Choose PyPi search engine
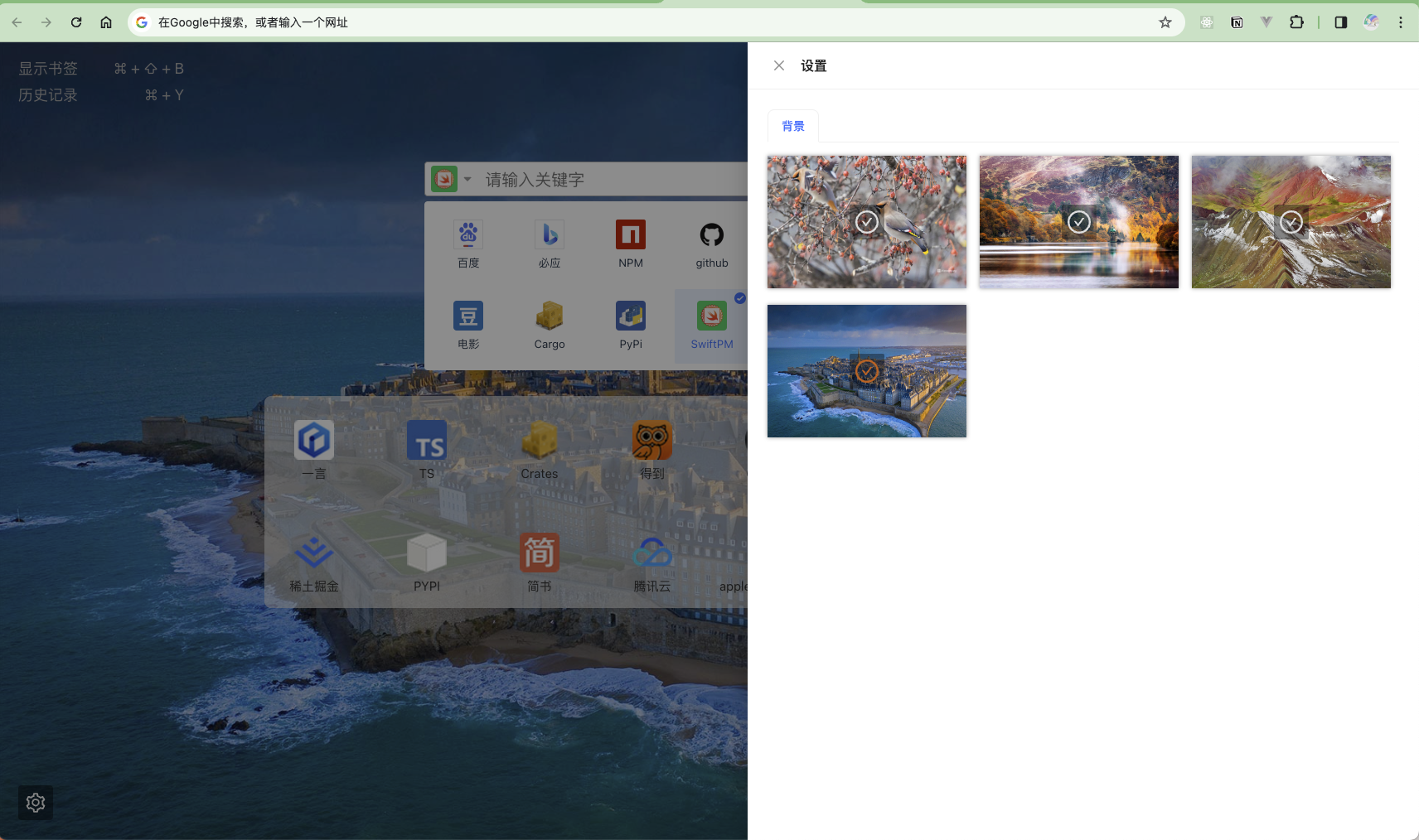This screenshot has width=1419, height=840. pos(631,326)
